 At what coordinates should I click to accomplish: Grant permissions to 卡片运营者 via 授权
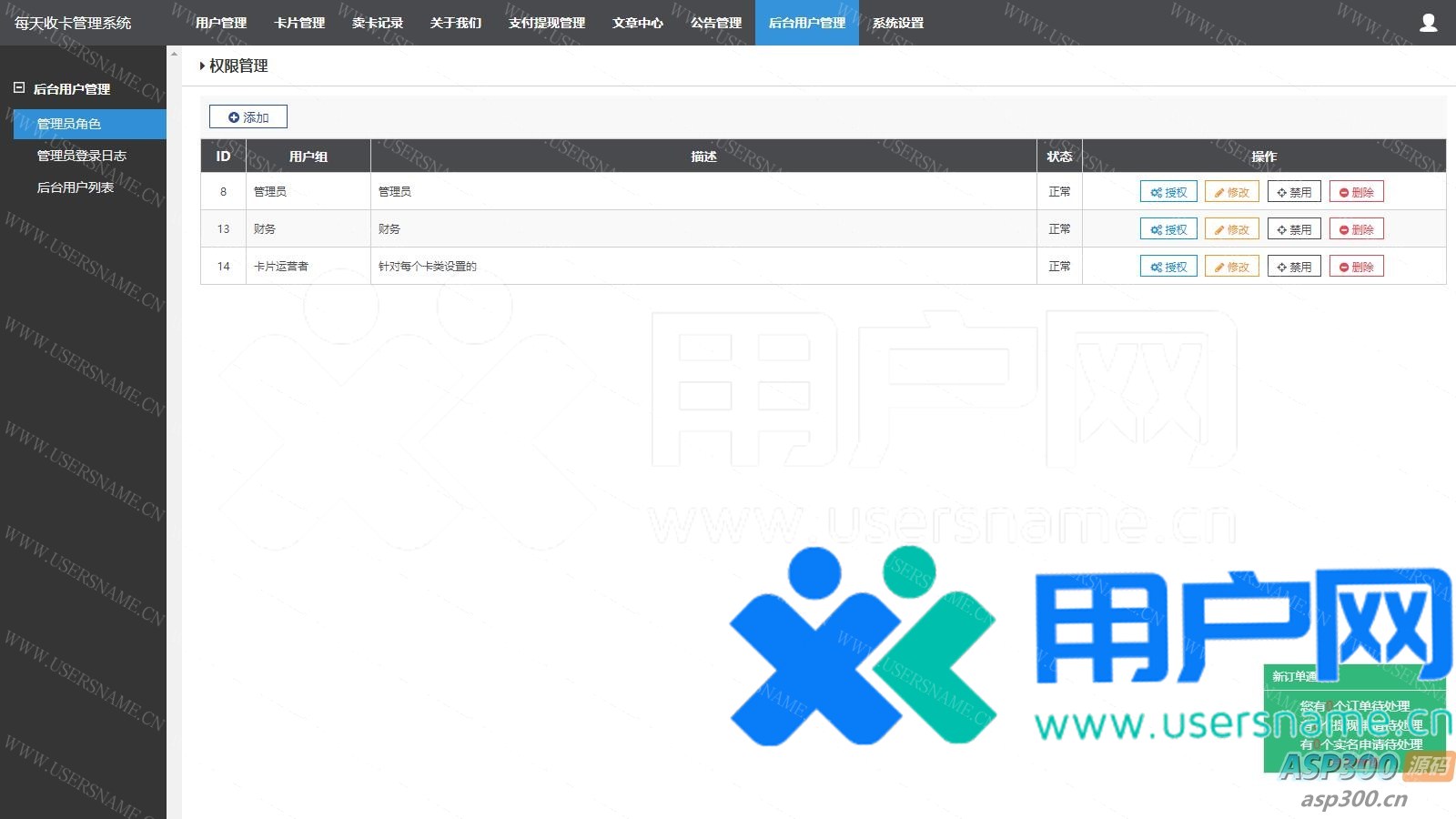(x=1168, y=267)
